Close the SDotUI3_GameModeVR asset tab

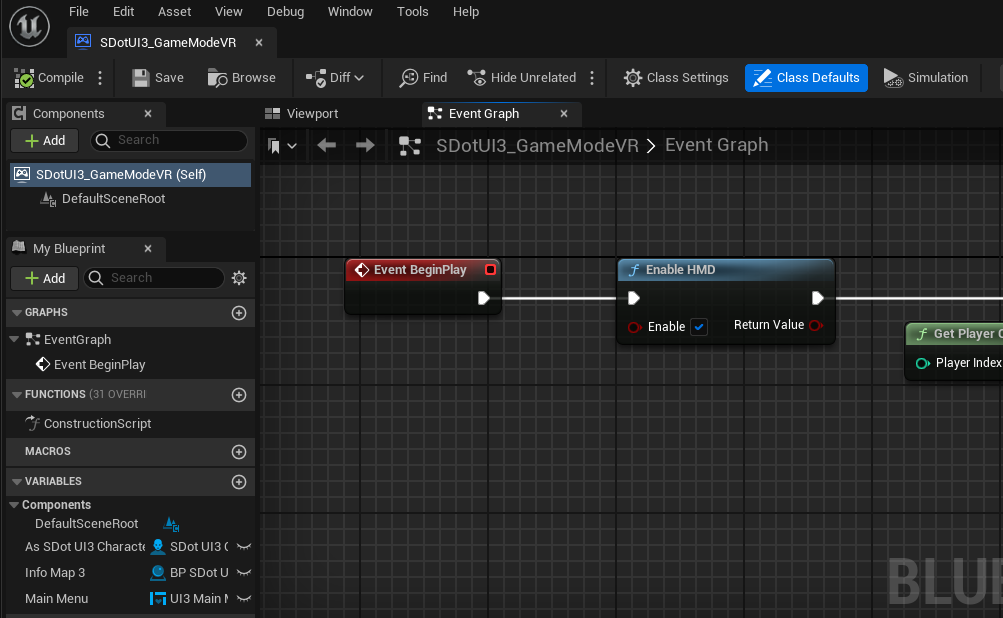pyautogui.click(x=259, y=42)
